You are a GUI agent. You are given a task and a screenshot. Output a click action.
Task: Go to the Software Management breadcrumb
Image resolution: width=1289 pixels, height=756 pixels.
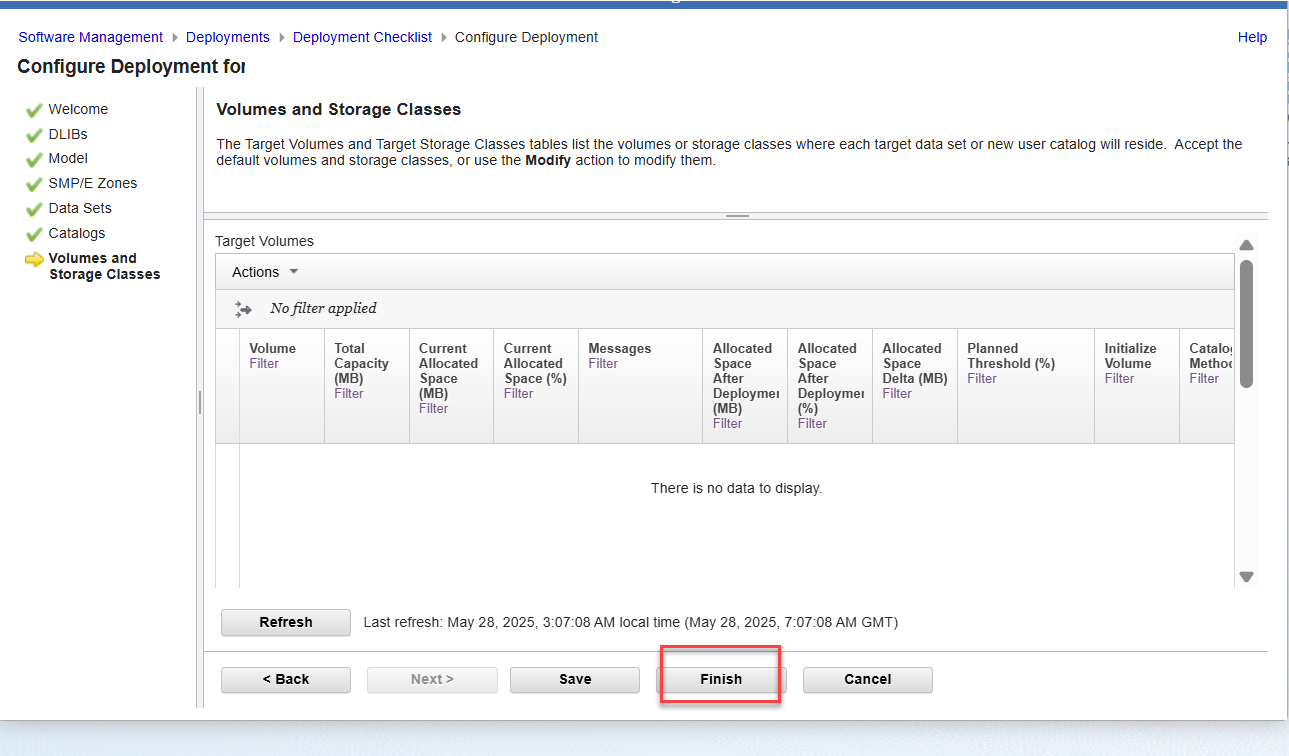91,37
